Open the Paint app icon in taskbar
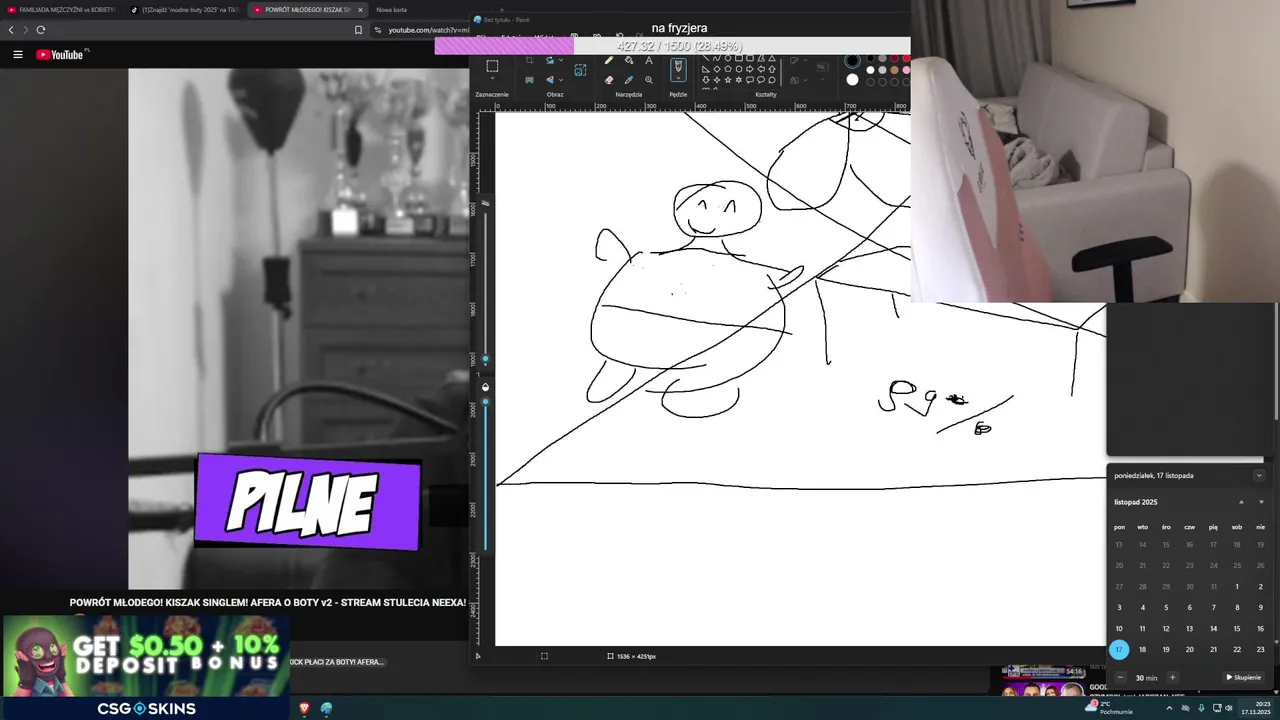Image resolution: width=1280 pixels, height=720 pixels. (326, 708)
